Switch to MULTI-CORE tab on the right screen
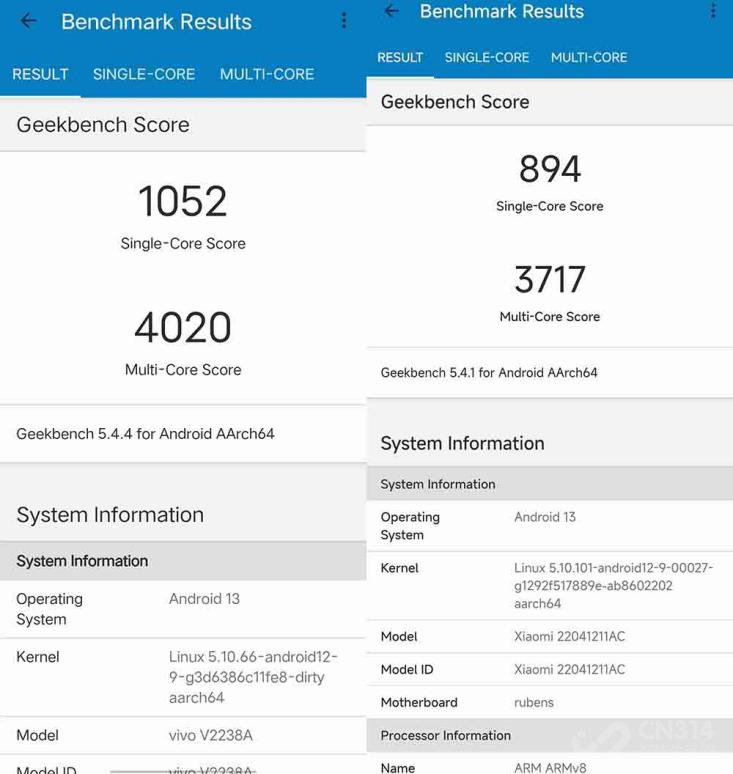The height and width of the screenshot is (774, 733). tap(589, 57)
